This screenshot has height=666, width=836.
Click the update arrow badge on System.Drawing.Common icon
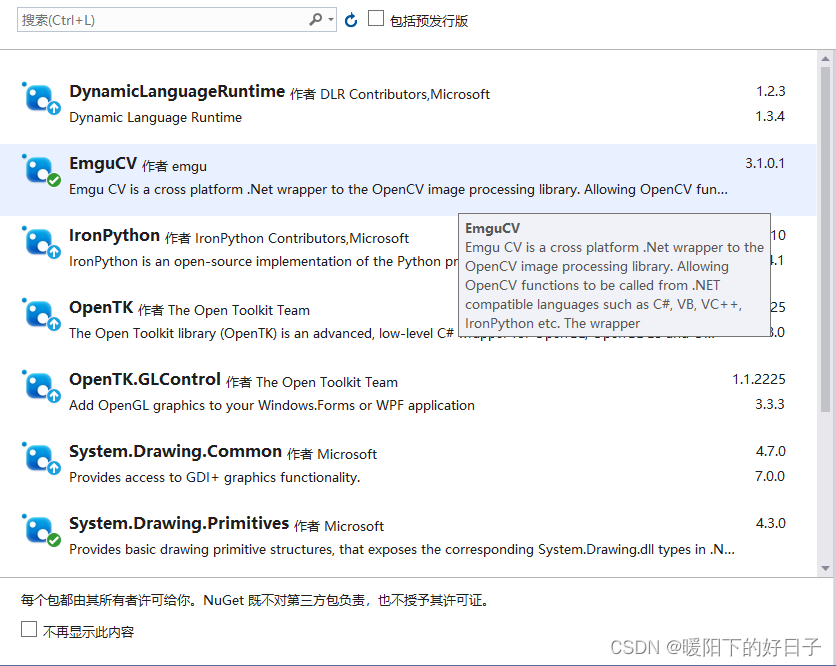click(54, 468)
